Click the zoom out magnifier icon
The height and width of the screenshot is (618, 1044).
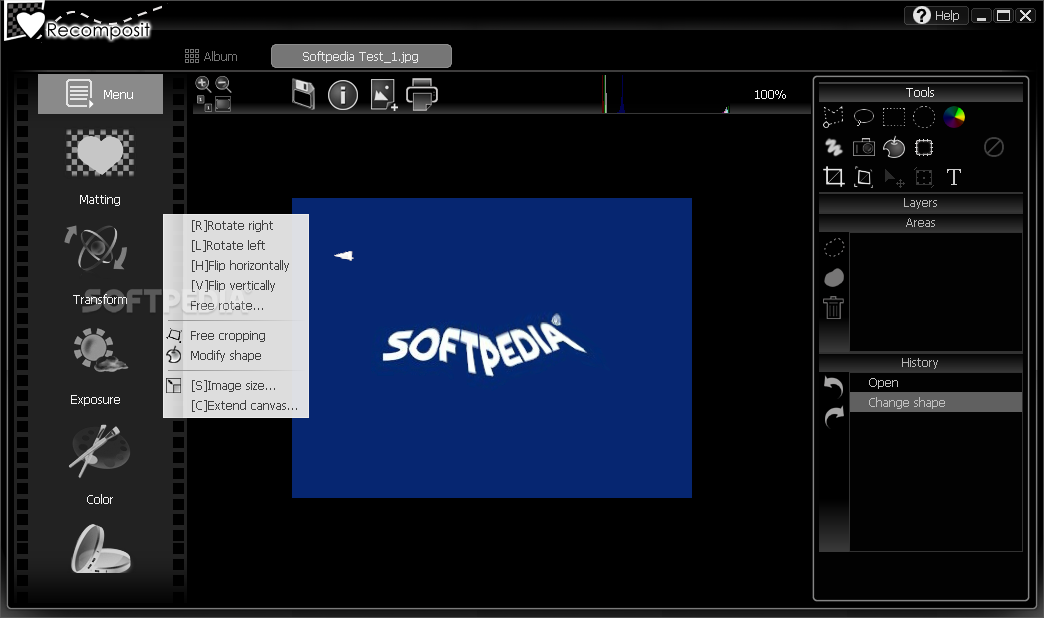tap(223, 84)
